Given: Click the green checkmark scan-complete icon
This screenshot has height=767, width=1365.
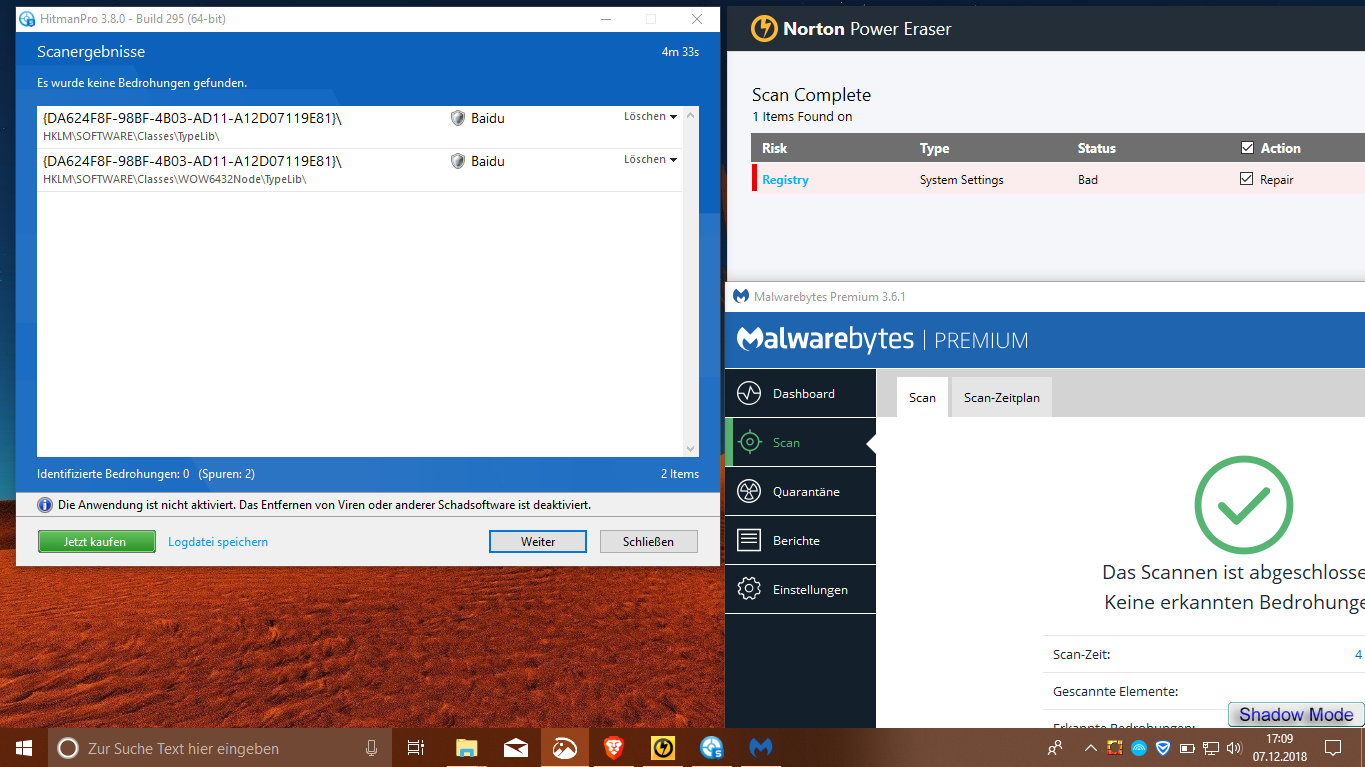Looking at the screenshot, I should click(1244, 504).
